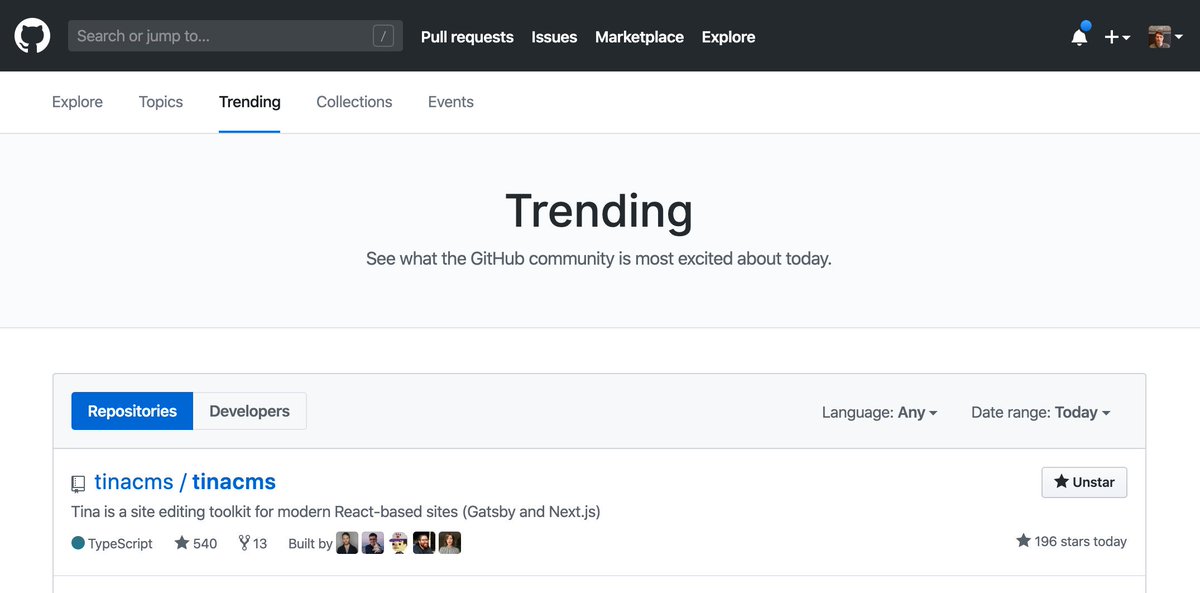Unstar the tinacms repository
The image size is (1200, 593).
coord(1084,482)
